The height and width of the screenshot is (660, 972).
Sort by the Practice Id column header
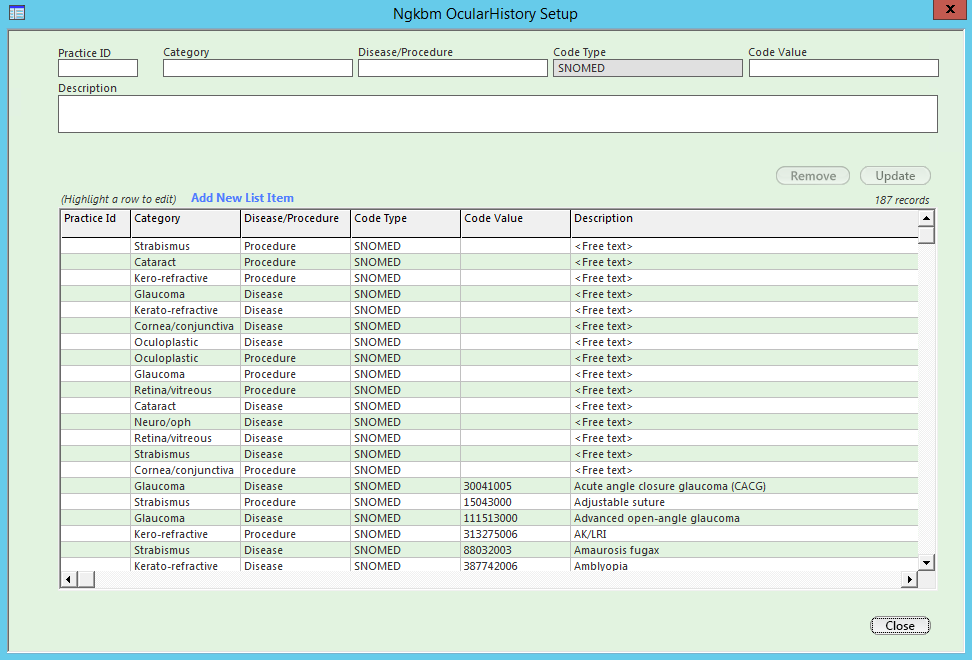click(95, 224)
